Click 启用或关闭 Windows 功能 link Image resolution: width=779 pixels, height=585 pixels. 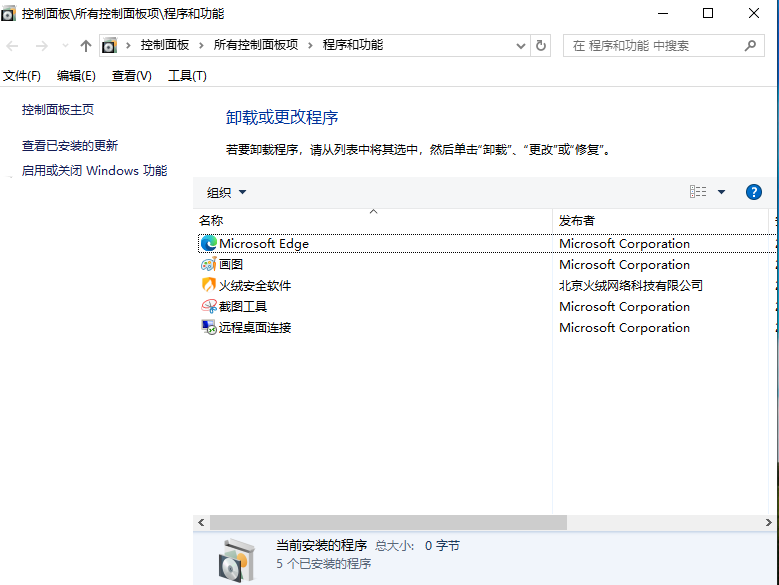point(94,171)
